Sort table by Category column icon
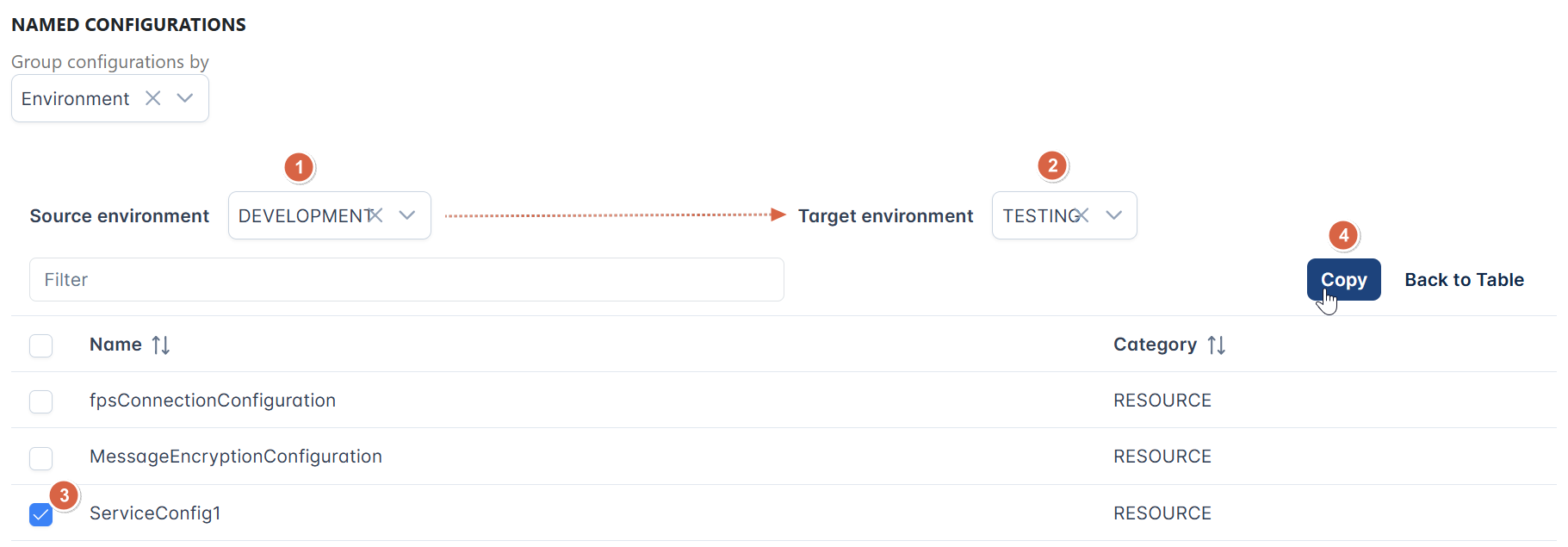The width and height of the screenshot is (1568, 547). pyautogui.click(x=1217, y=345)
